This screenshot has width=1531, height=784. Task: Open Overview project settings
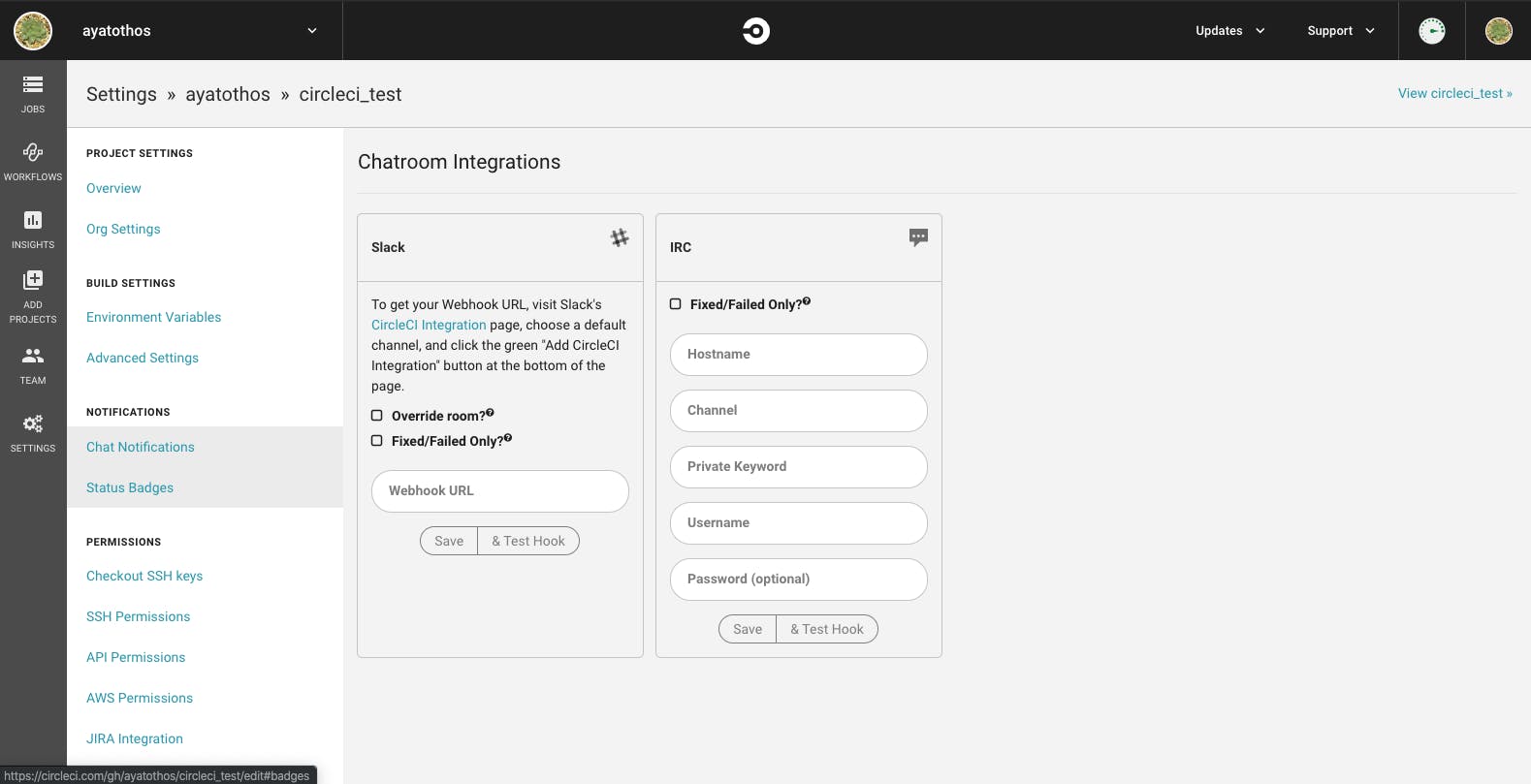coord(113,188)
